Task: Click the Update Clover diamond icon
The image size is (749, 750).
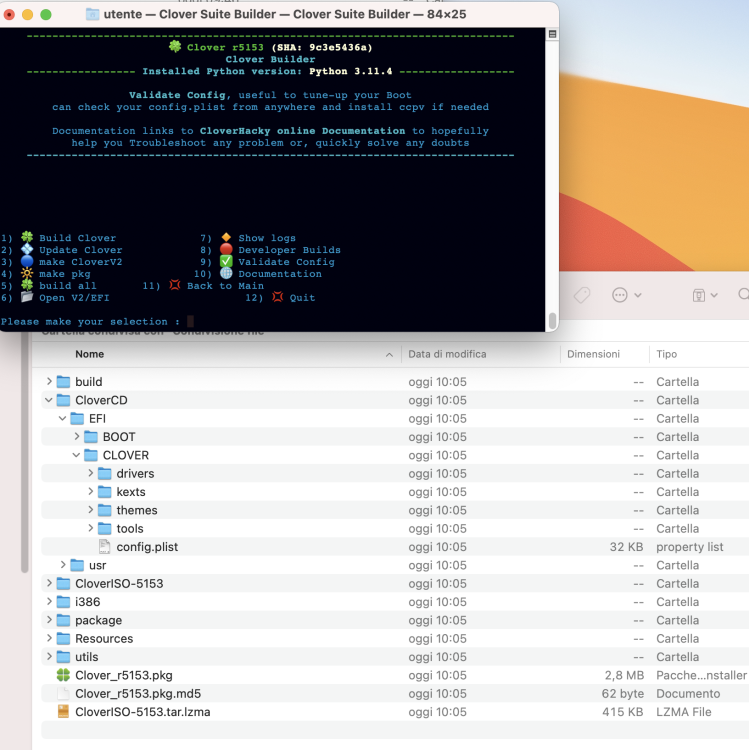Action: point(27,249)
